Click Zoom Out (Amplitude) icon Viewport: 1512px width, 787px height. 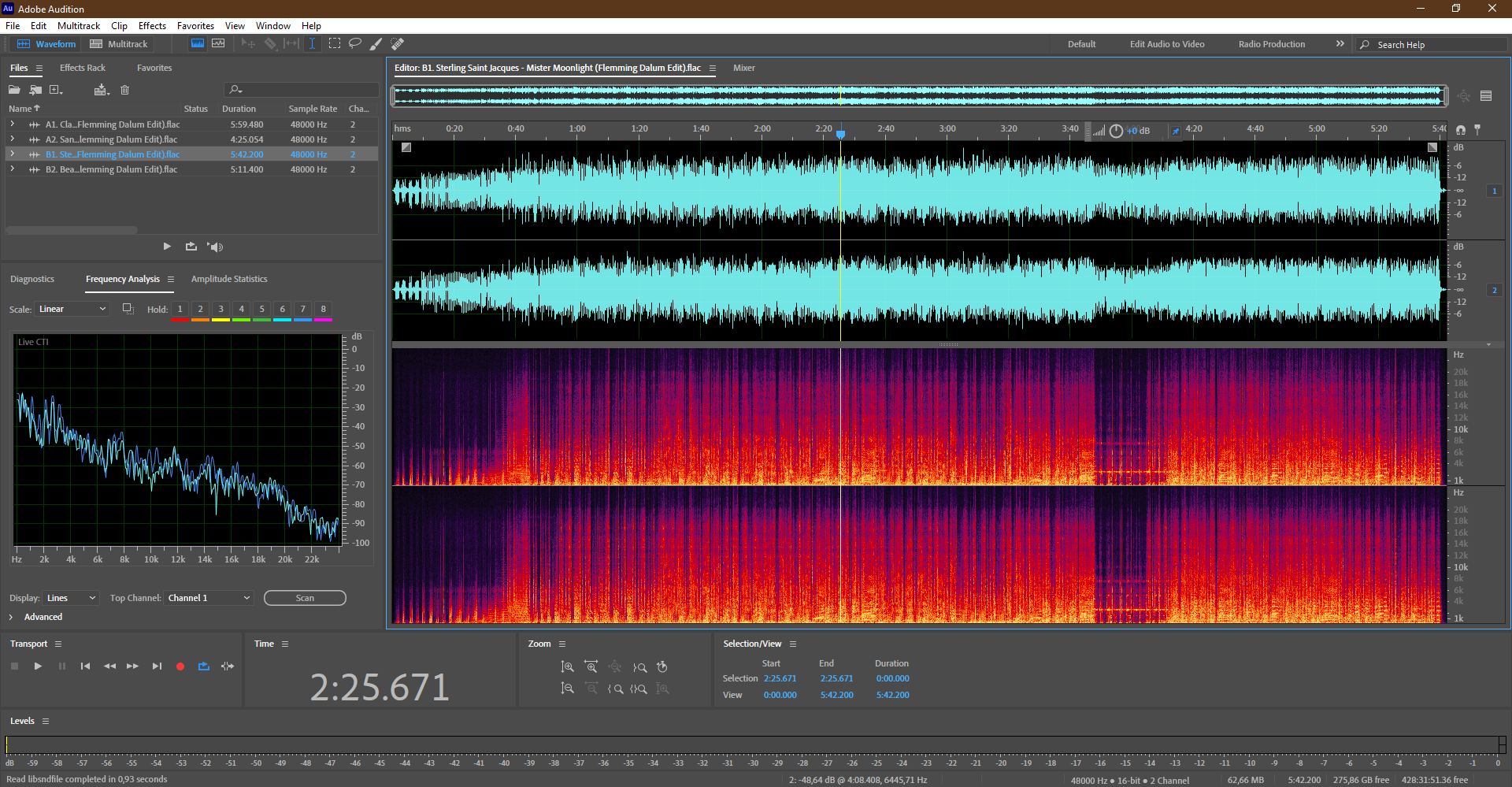(567, 689)
